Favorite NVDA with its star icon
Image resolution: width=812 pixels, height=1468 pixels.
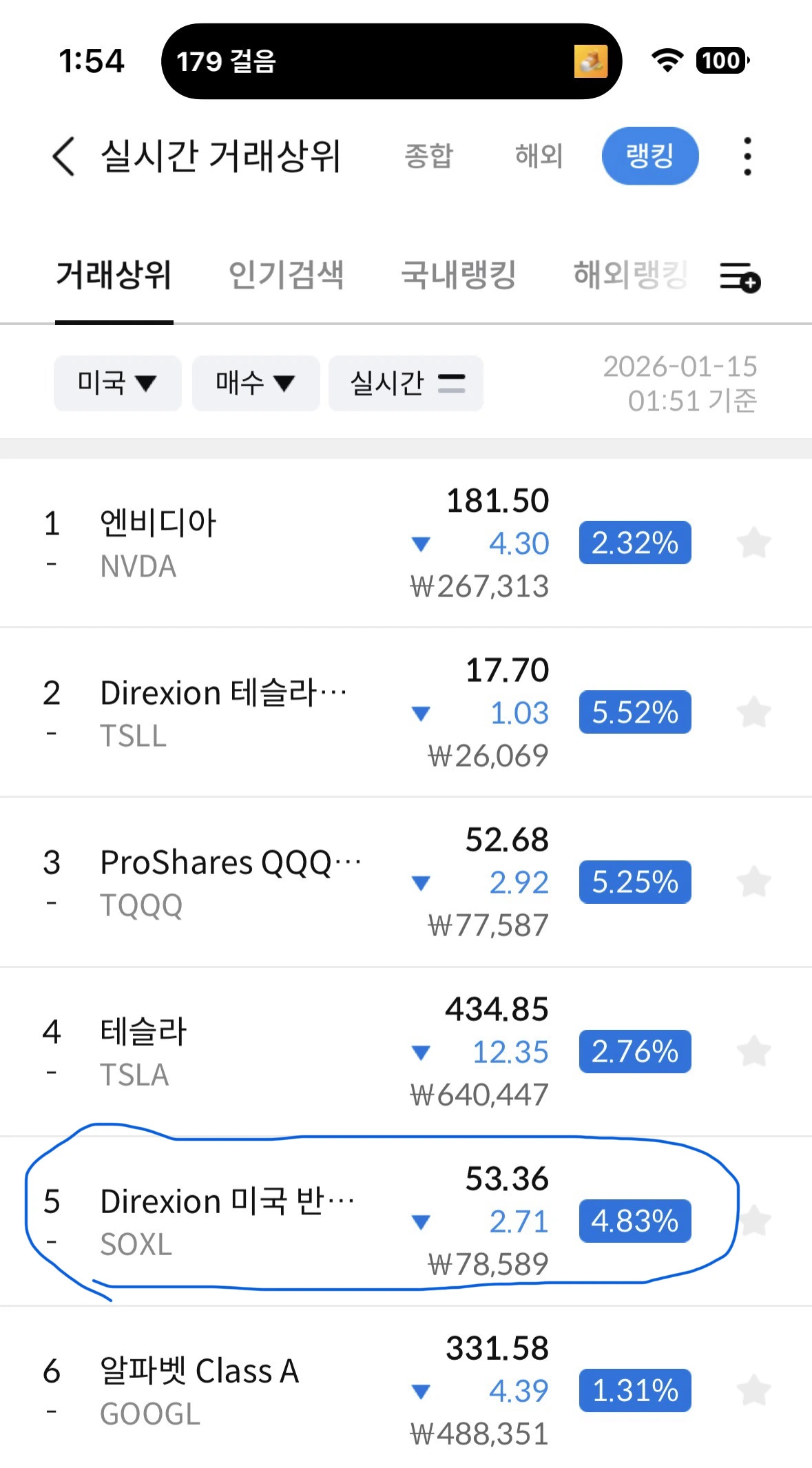(754, 543)
